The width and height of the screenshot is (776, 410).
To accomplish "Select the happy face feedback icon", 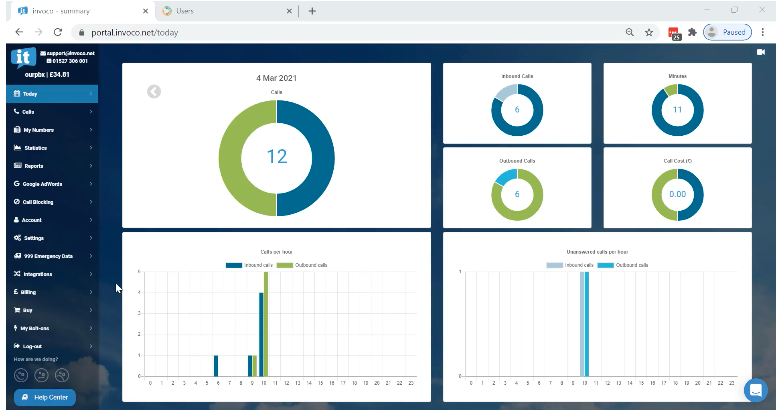I will coord(21,375).
